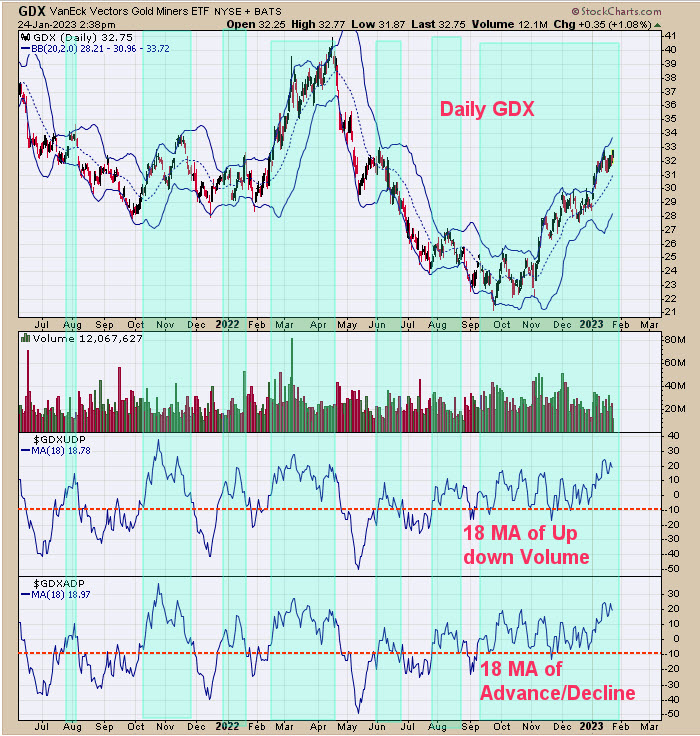This screenshot has width=700, height=736.
Task: Click the GDX ticker symbol in the header
Action: pyautogui.click(x=31, y=11)
